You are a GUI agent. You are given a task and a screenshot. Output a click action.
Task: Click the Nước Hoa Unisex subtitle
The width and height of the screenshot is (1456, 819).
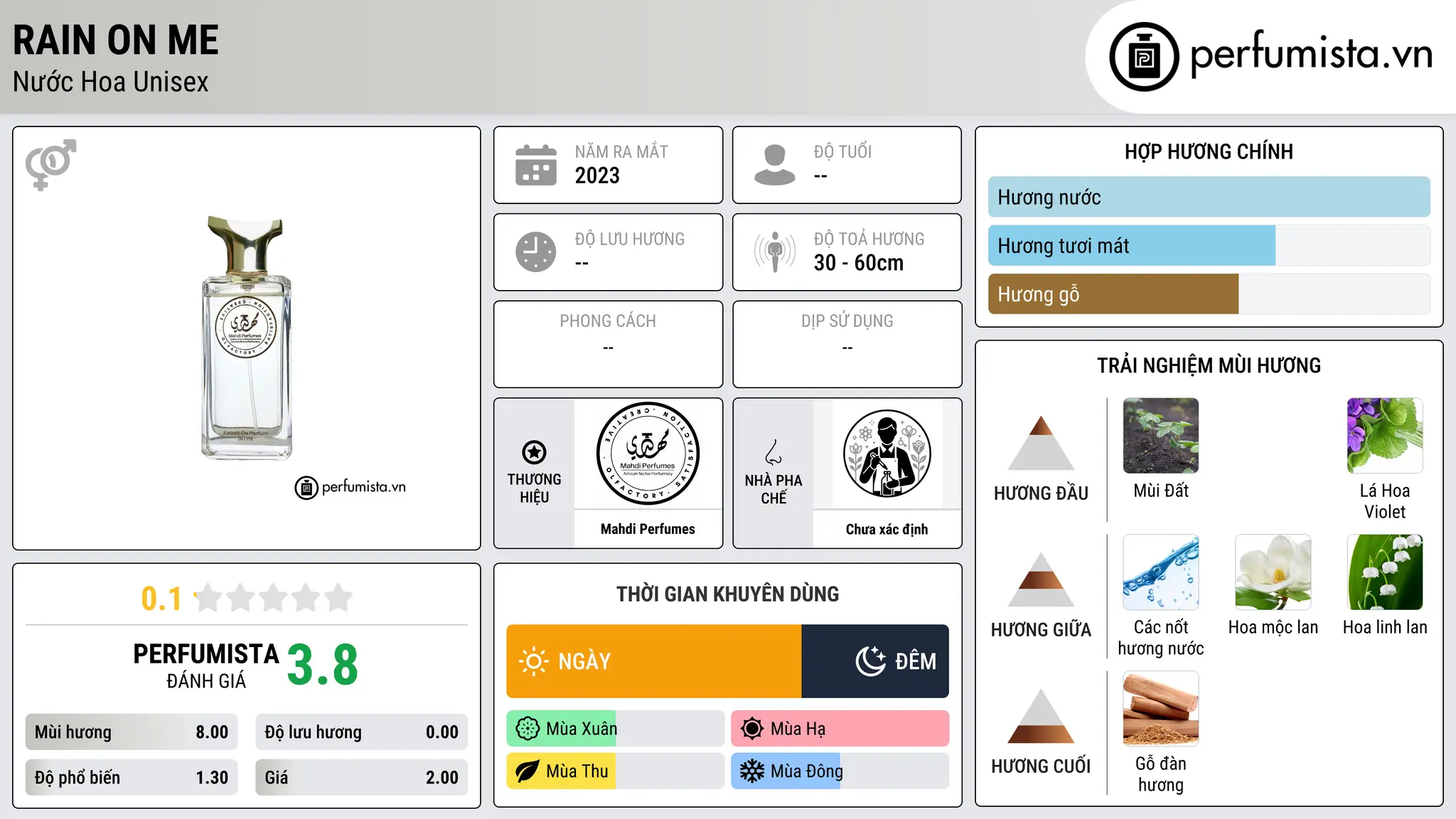tap(111, 82)
